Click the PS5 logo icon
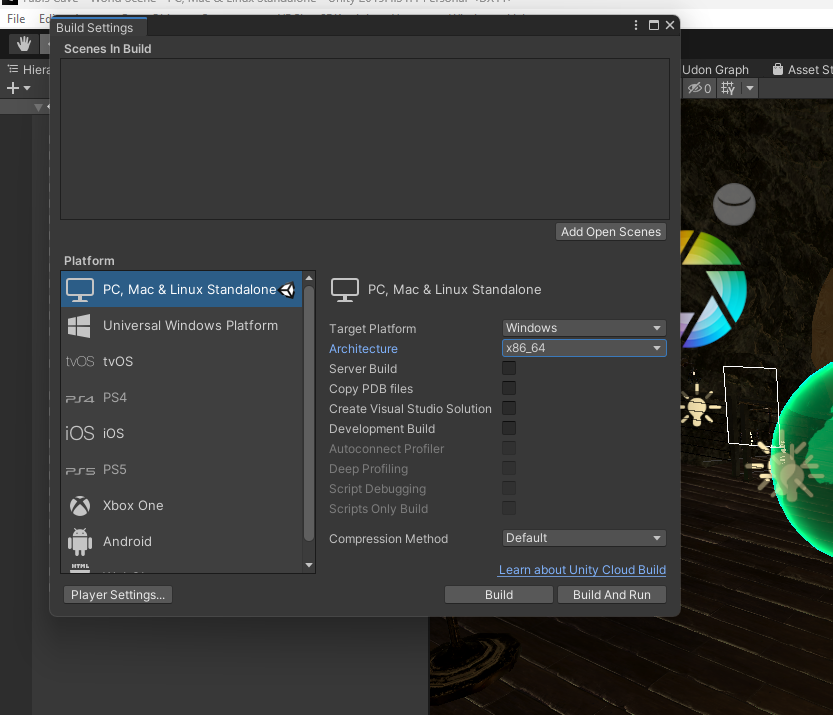The image size is (833, 715). 80,471
